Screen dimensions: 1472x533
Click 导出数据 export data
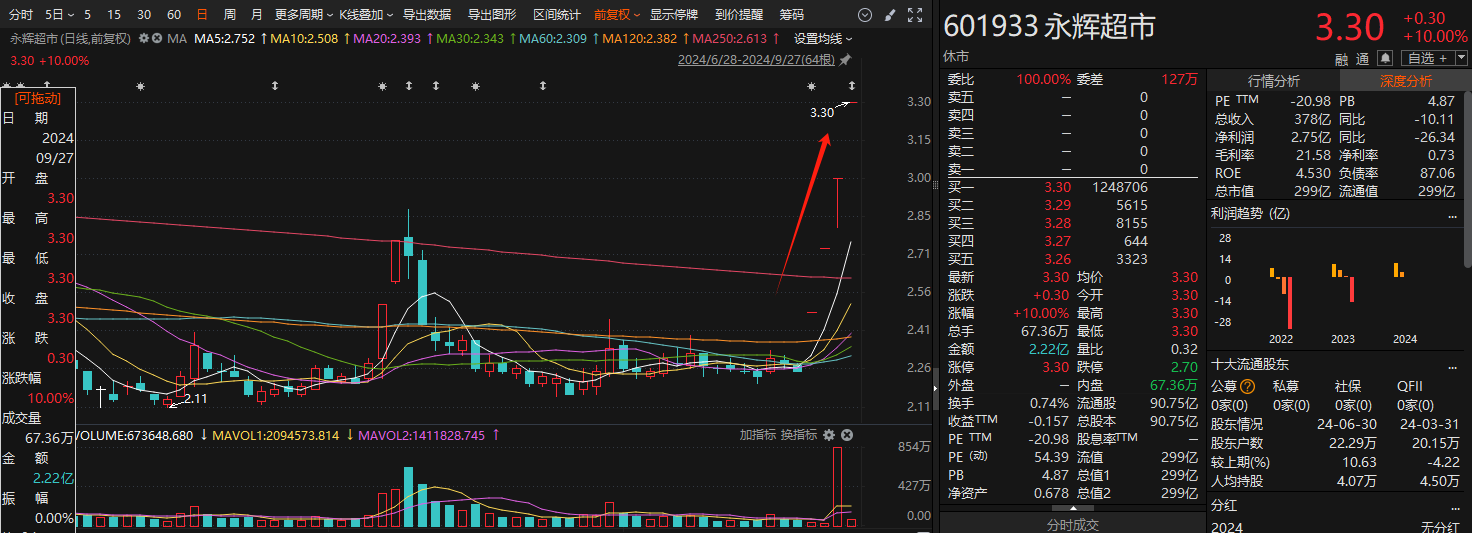pos(427,15)
